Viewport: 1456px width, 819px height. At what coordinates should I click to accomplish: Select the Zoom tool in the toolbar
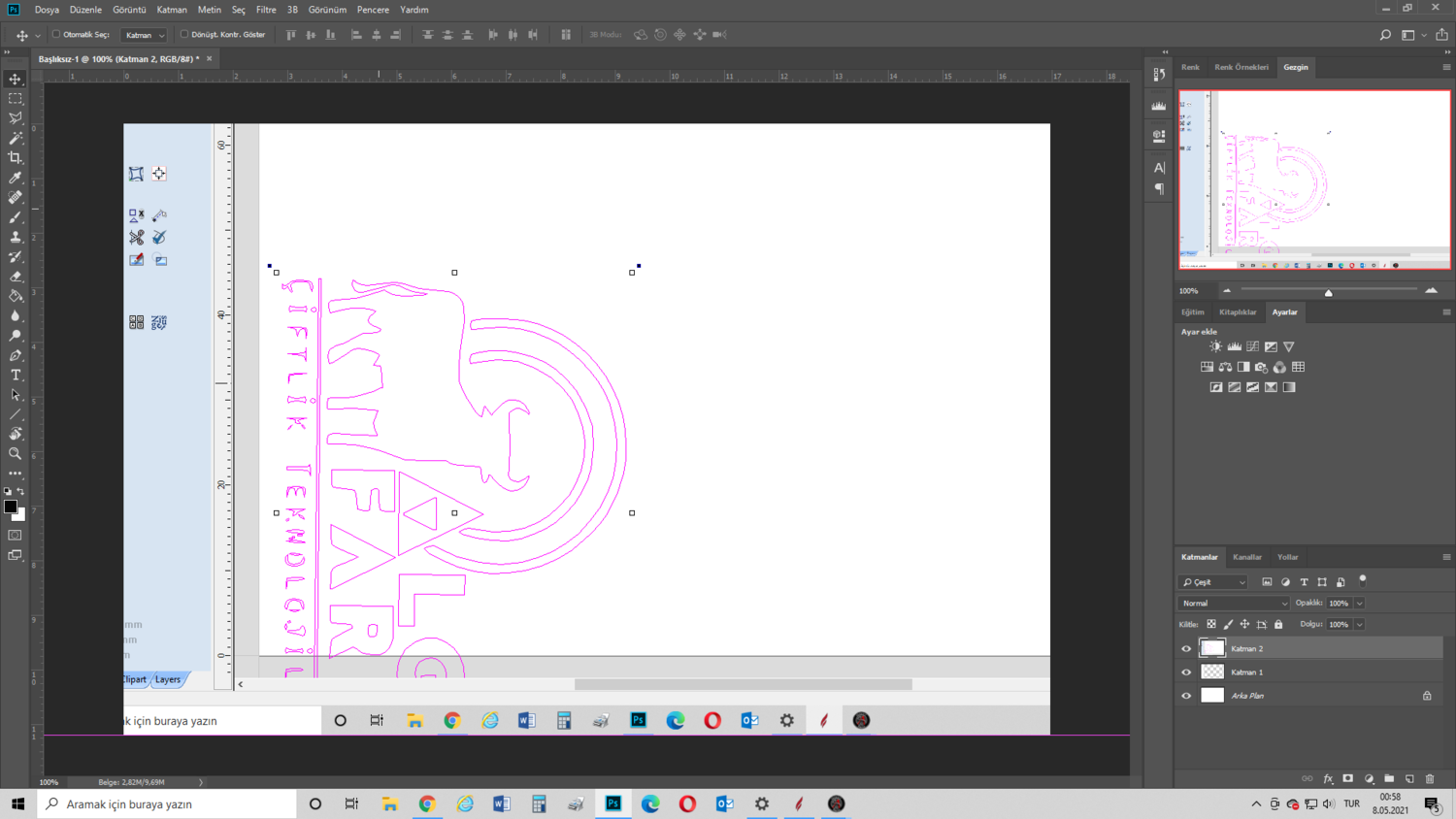pos(16,454)
